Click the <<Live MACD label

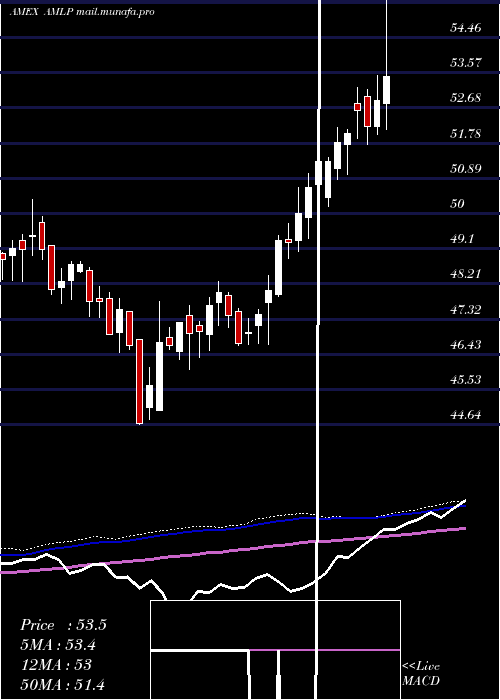click(421, 673)
